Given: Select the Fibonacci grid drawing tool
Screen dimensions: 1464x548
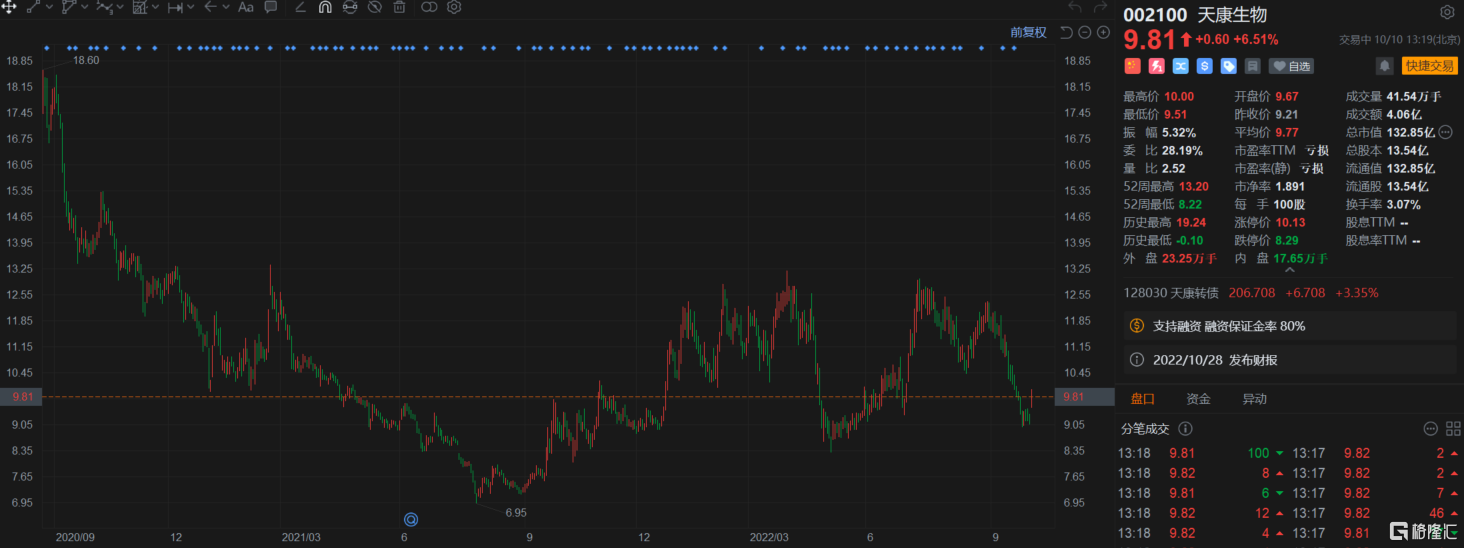Looking at the screenshot, I should pyautogui.click(x=140, y=7).
